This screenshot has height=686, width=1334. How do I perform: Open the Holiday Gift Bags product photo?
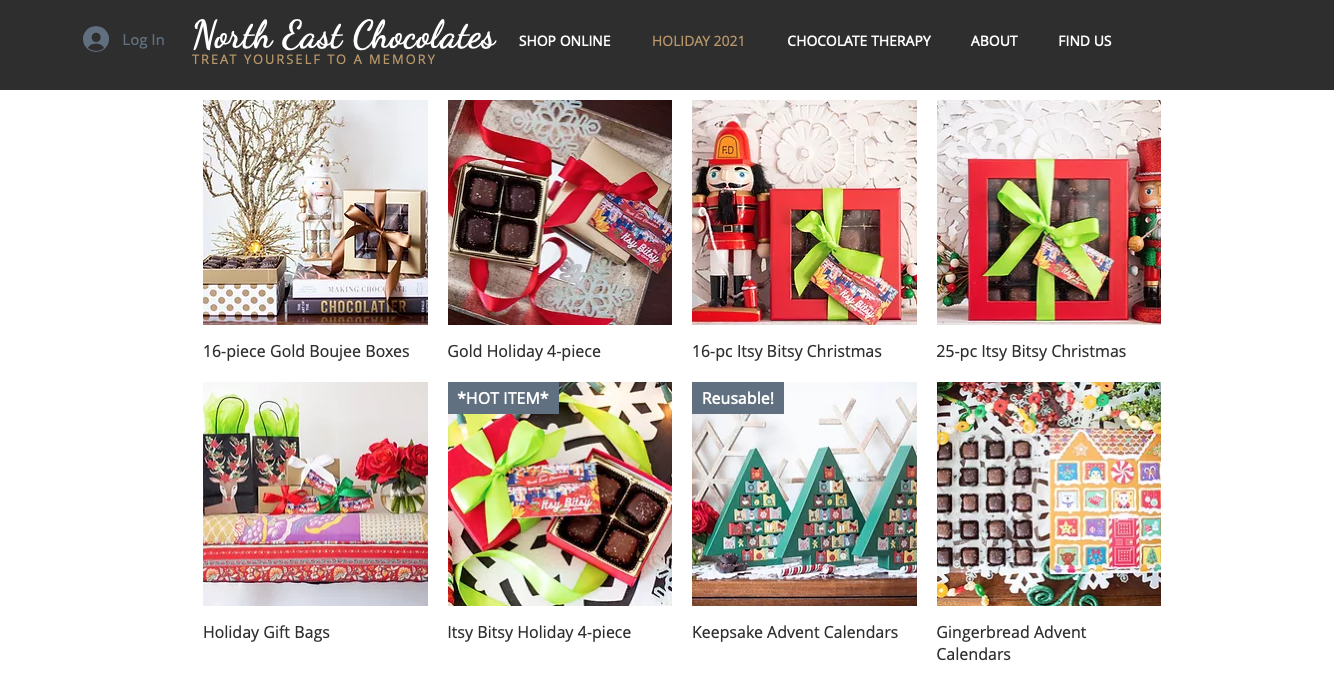(x=315, y=494)
